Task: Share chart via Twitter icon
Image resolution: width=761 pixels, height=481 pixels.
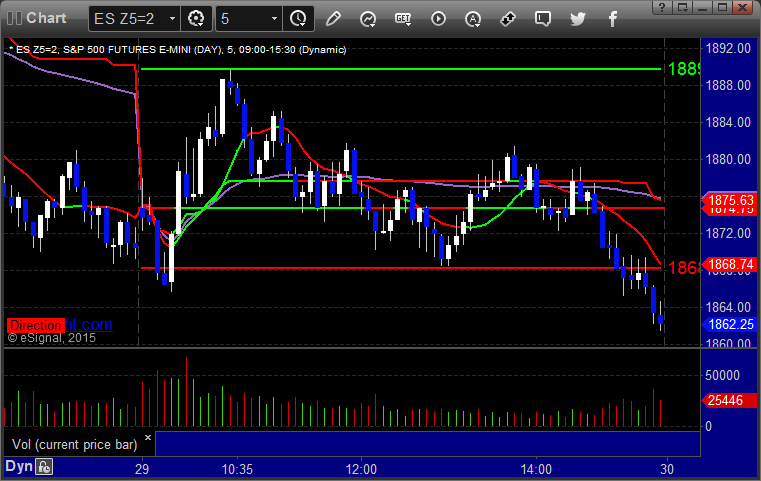Action: [x=578, y=19]
